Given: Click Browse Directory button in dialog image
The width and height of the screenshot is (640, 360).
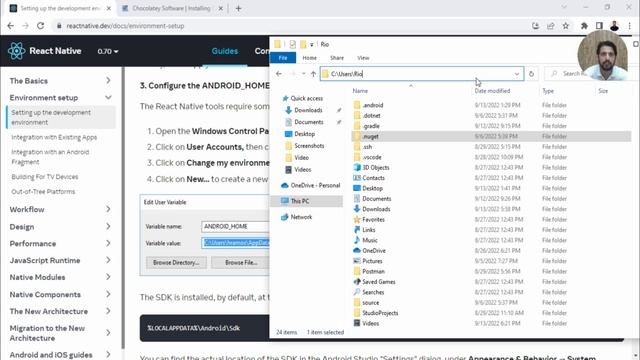Looking at the screenshot, I should pyautogui.click(x=176, y=262).
